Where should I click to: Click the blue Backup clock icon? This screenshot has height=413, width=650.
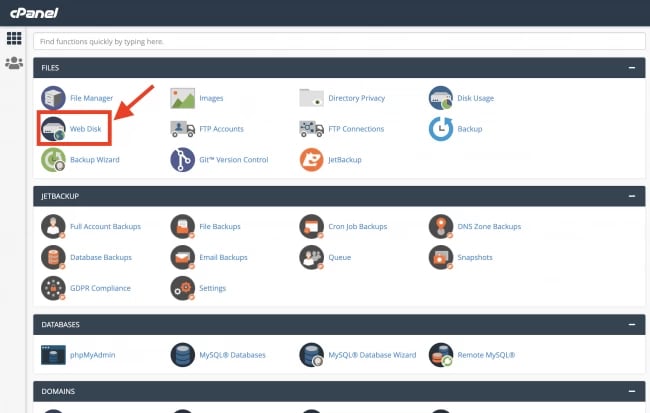pos(441,129)
